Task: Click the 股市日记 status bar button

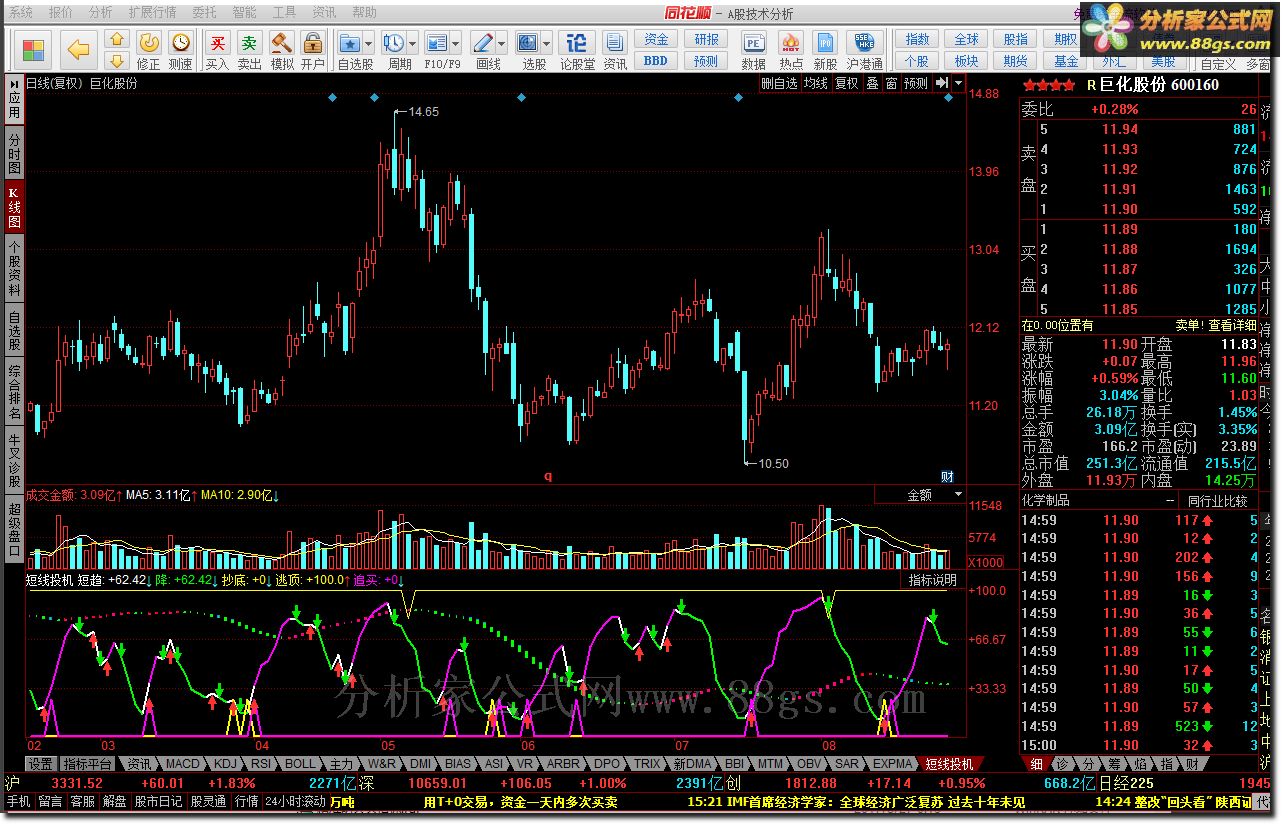Action: [158, 802]
